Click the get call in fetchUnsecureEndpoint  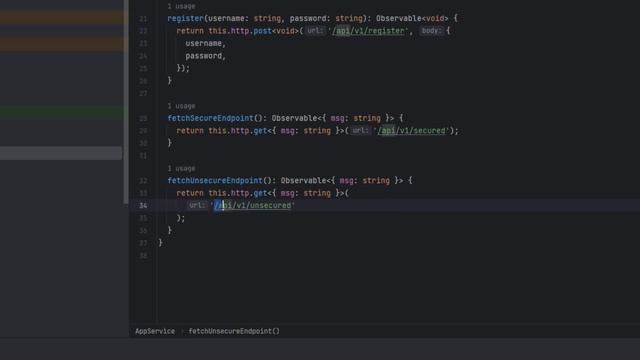click(260, 193)
